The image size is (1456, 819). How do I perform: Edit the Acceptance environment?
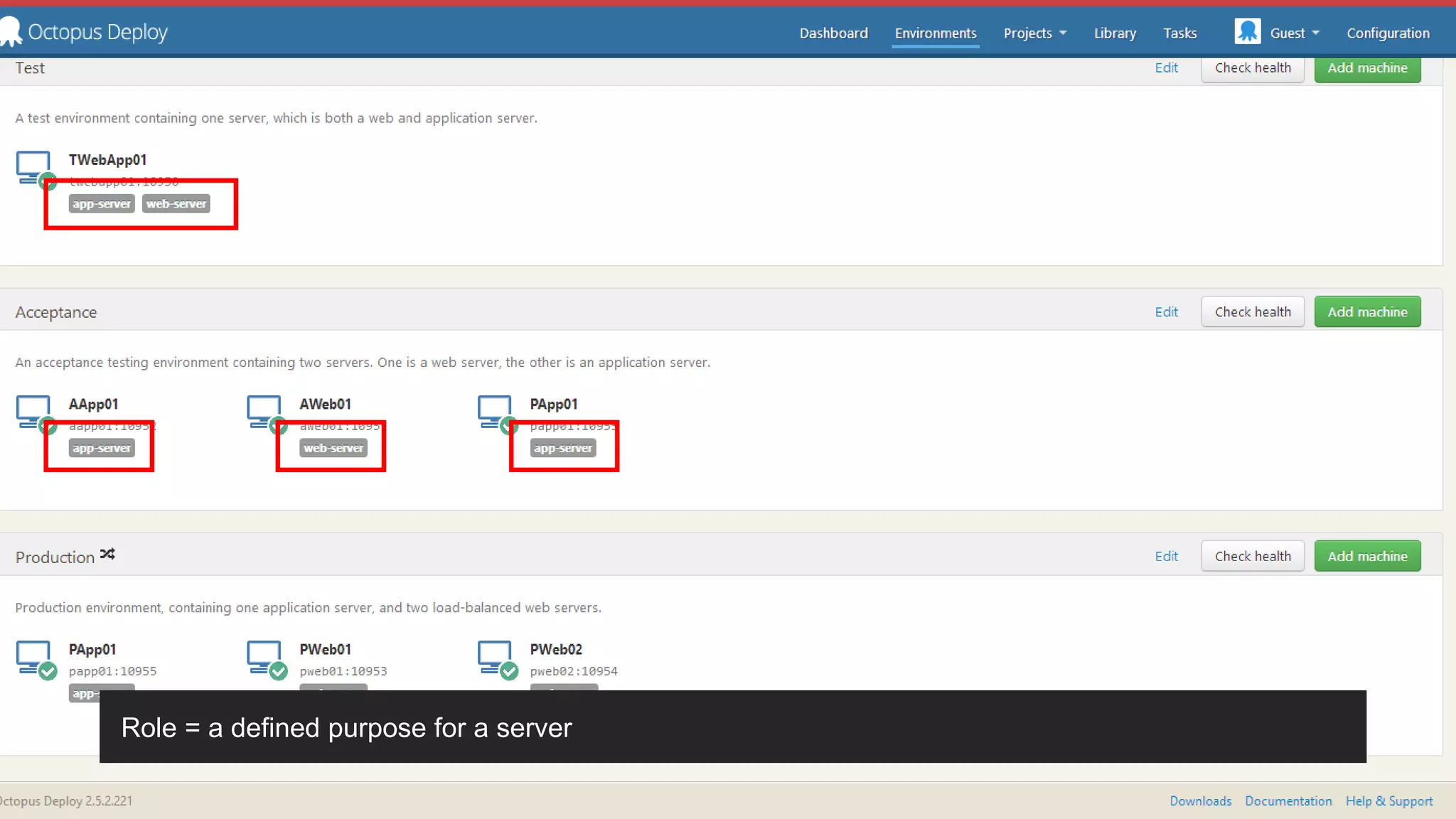[1166, 312]
